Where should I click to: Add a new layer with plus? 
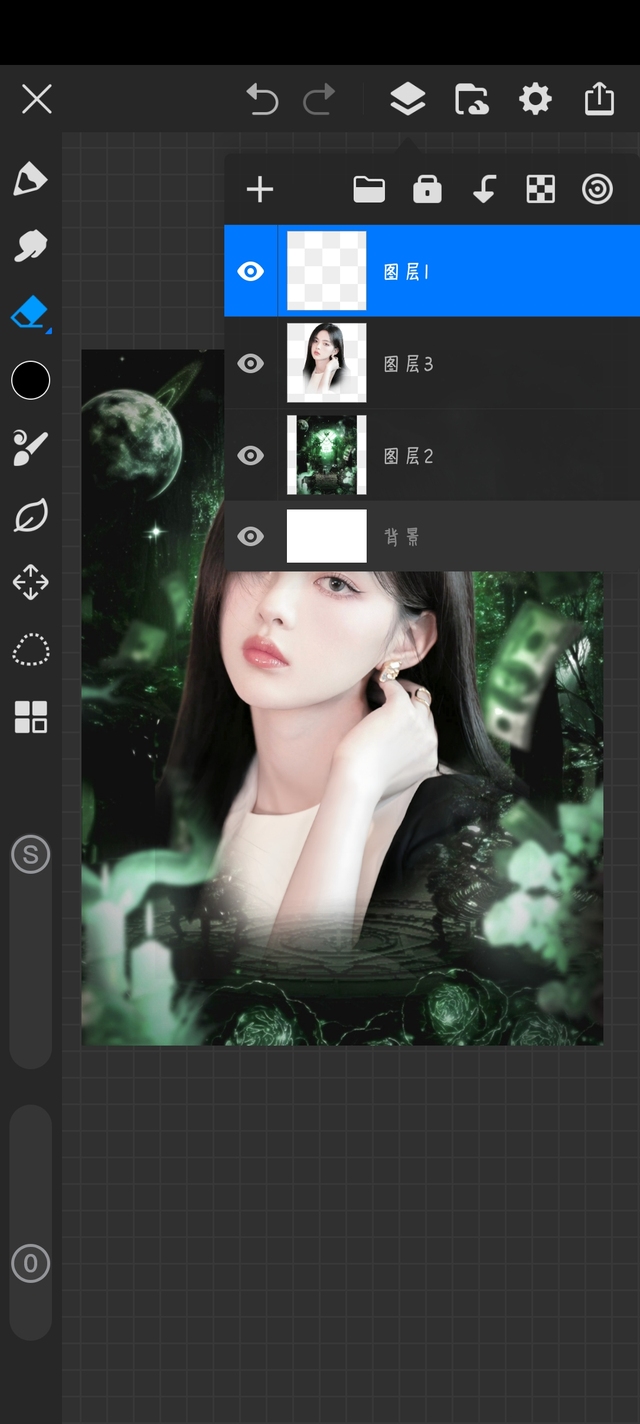pos(260,189)
